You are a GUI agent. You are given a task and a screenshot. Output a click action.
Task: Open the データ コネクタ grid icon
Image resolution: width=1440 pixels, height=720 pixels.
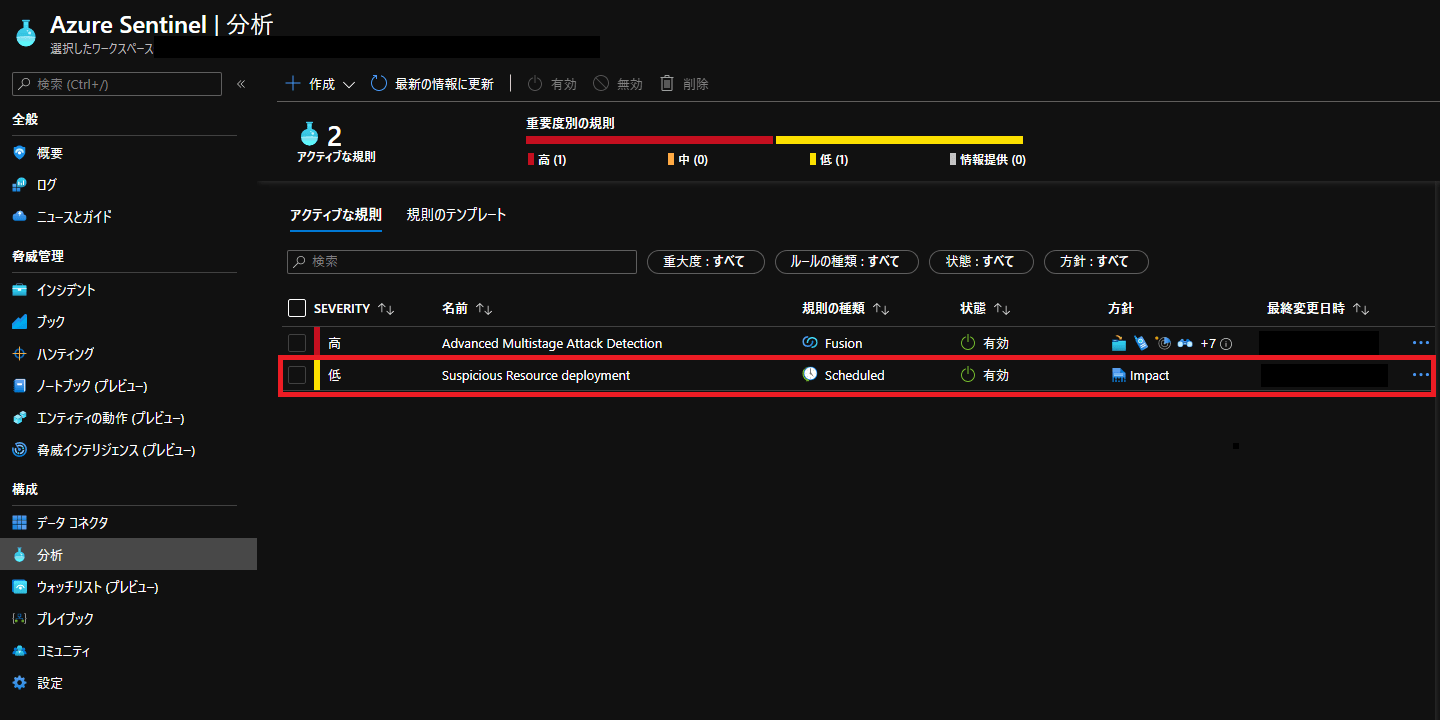tap(19, 523)
